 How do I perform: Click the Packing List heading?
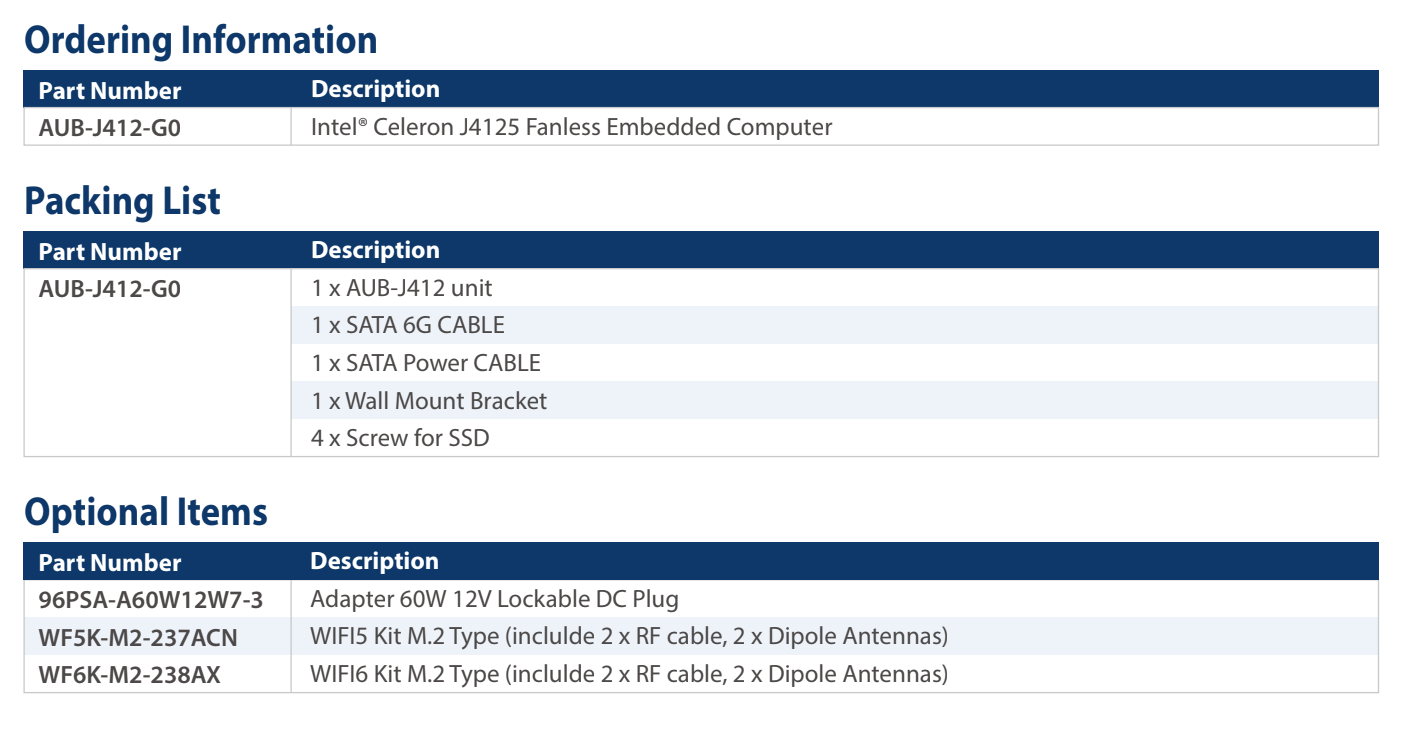[122, 201]
